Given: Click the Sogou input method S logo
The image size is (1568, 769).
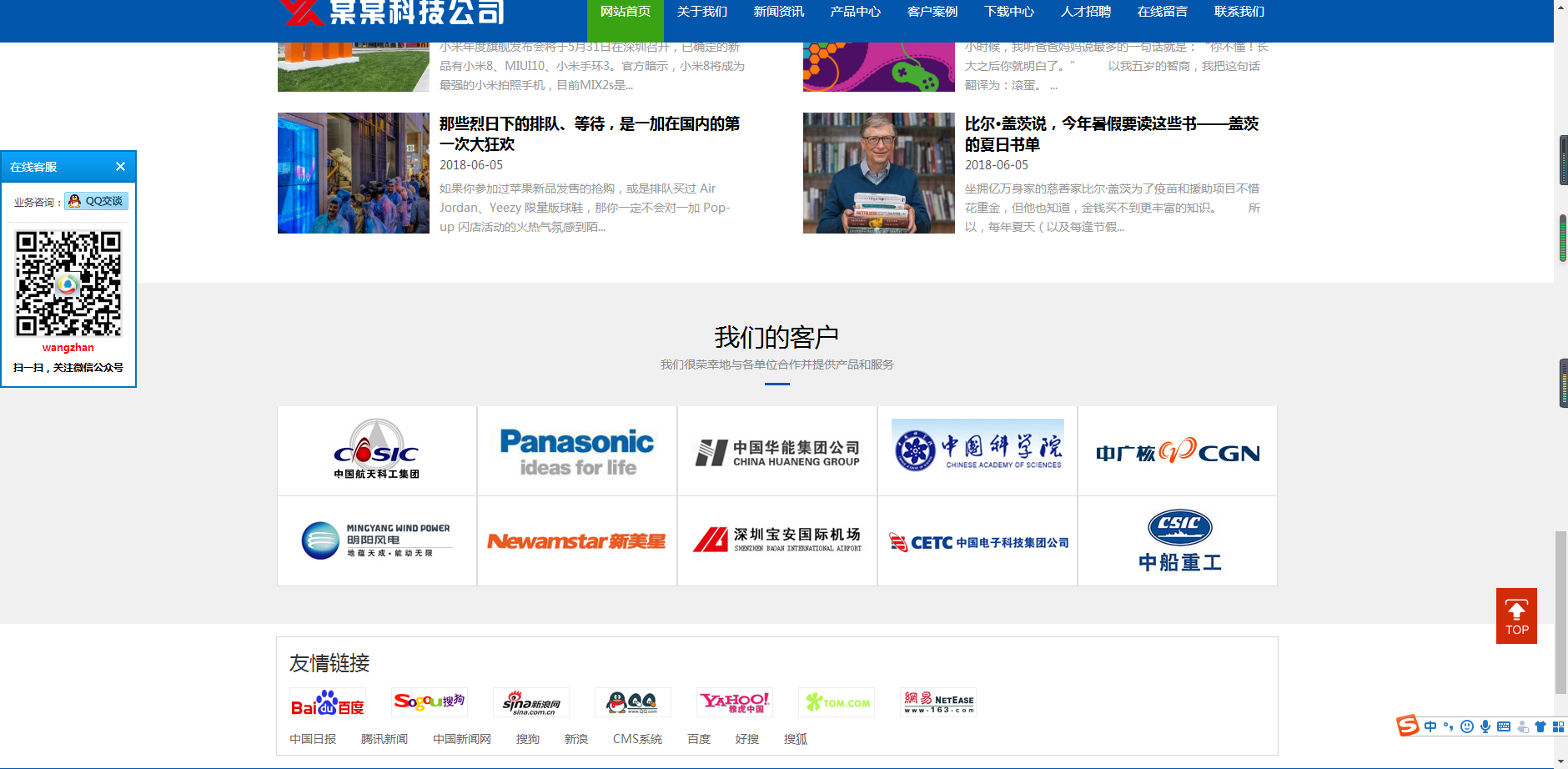Looking at the screenshot, I should (x=1408, y=726).
